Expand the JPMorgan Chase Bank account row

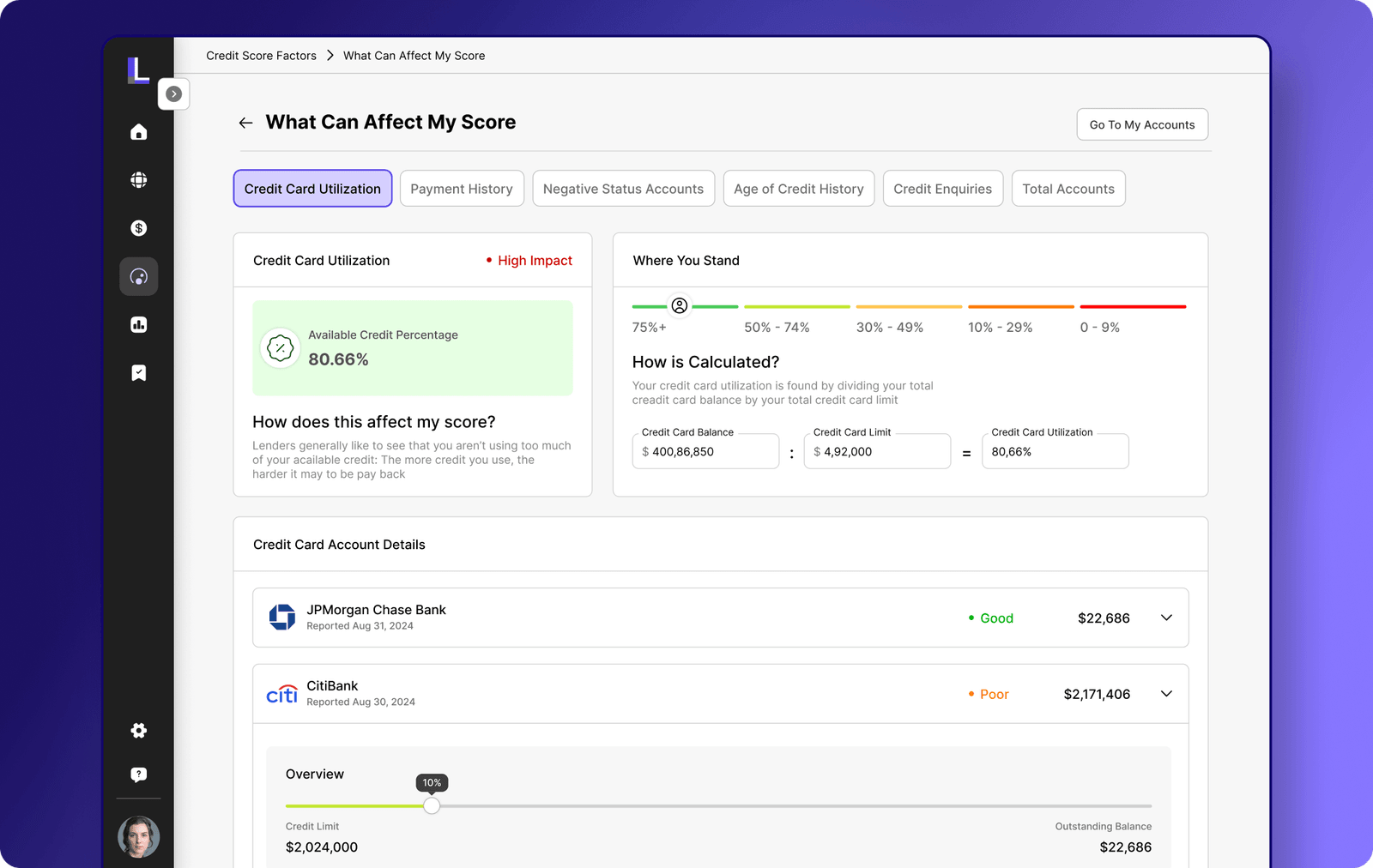[x=1166, y=618]
